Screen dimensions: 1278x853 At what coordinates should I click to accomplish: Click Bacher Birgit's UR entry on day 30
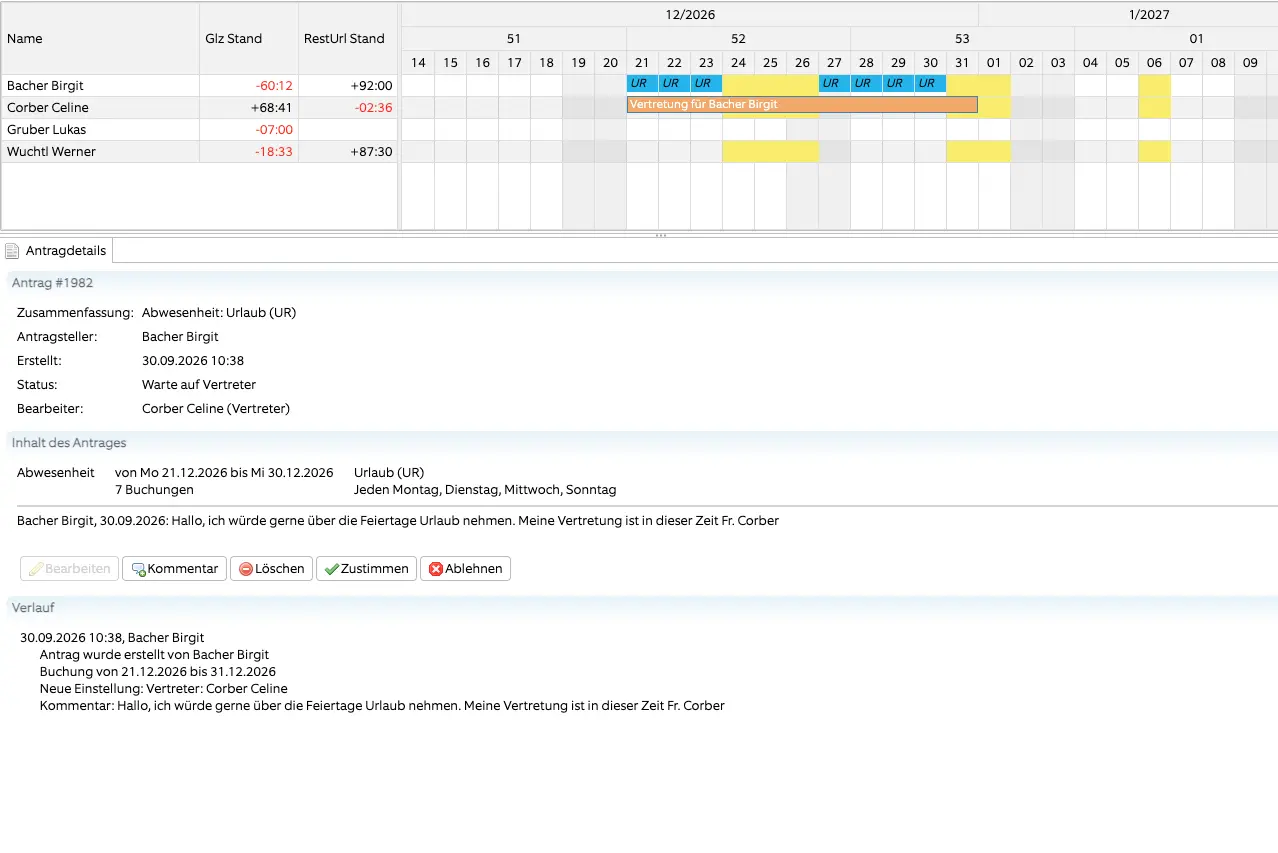click(930, 83)
